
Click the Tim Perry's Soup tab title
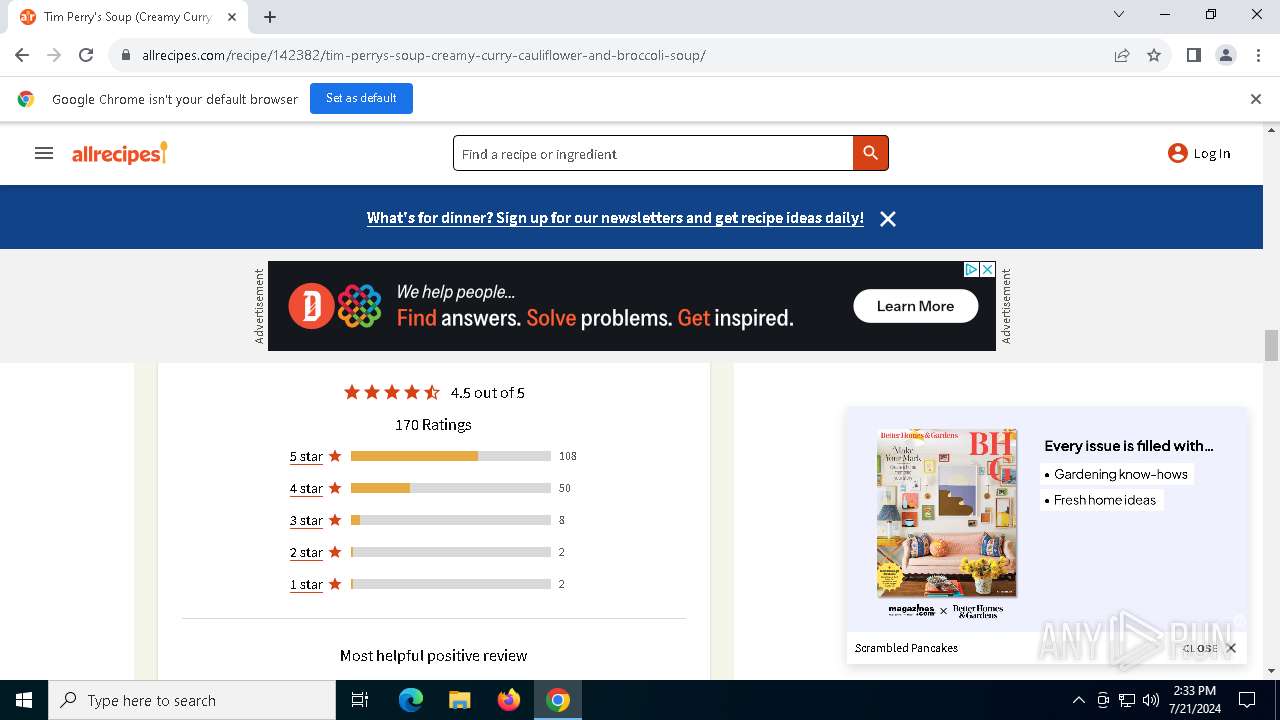pos(128,16)
